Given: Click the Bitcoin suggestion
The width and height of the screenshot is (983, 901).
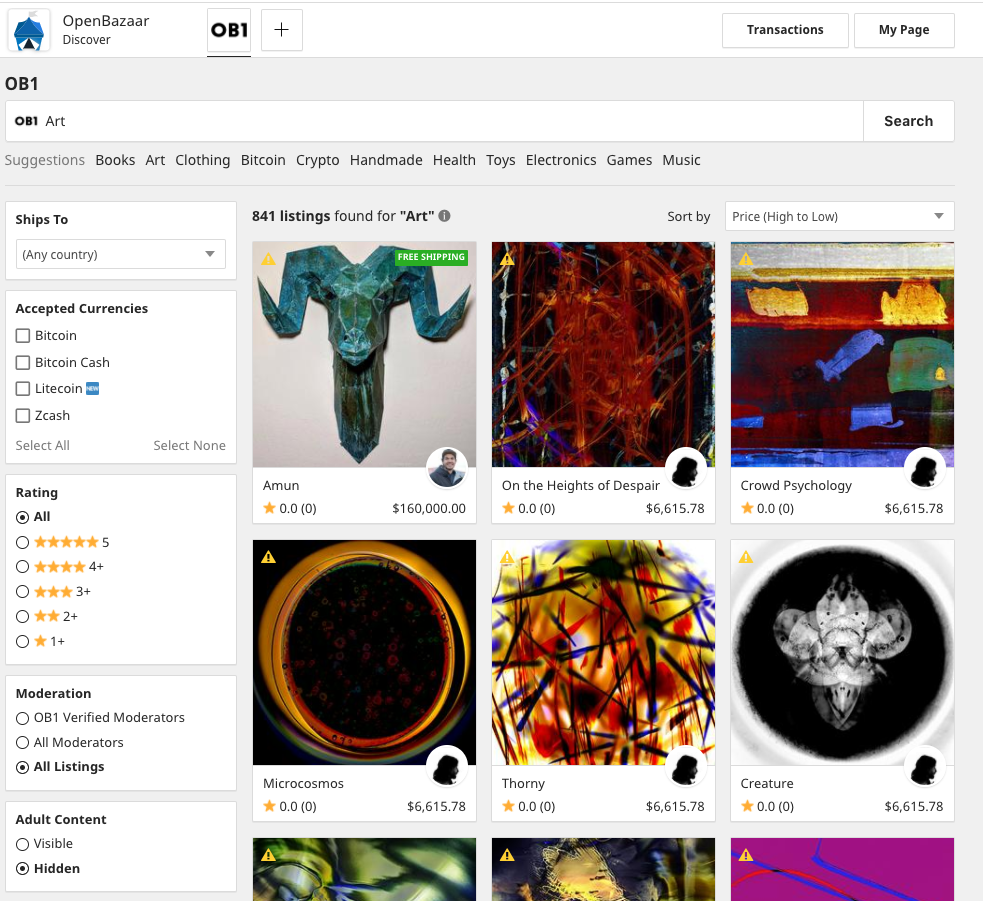Looking at the screenshot, I should coord(263,161).
